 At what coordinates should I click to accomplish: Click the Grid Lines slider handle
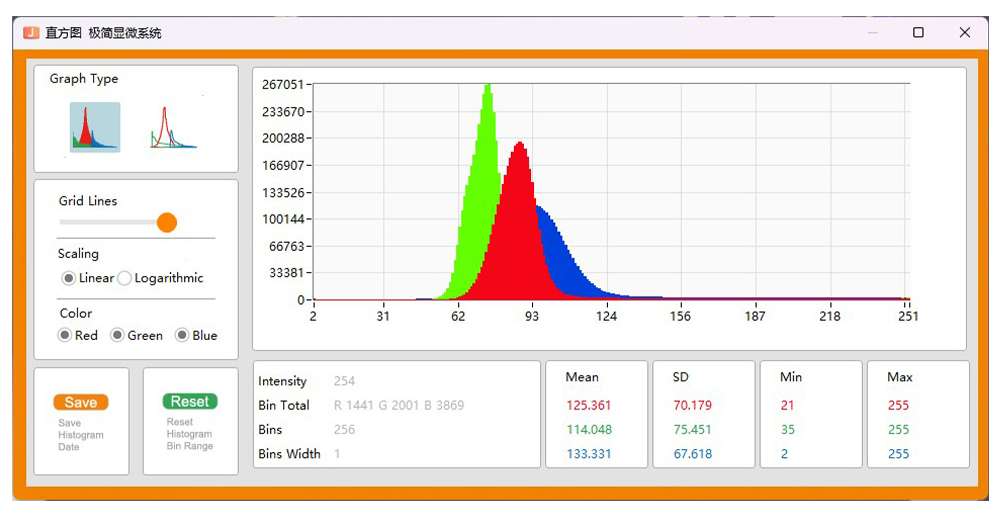(x=167, y=222)
